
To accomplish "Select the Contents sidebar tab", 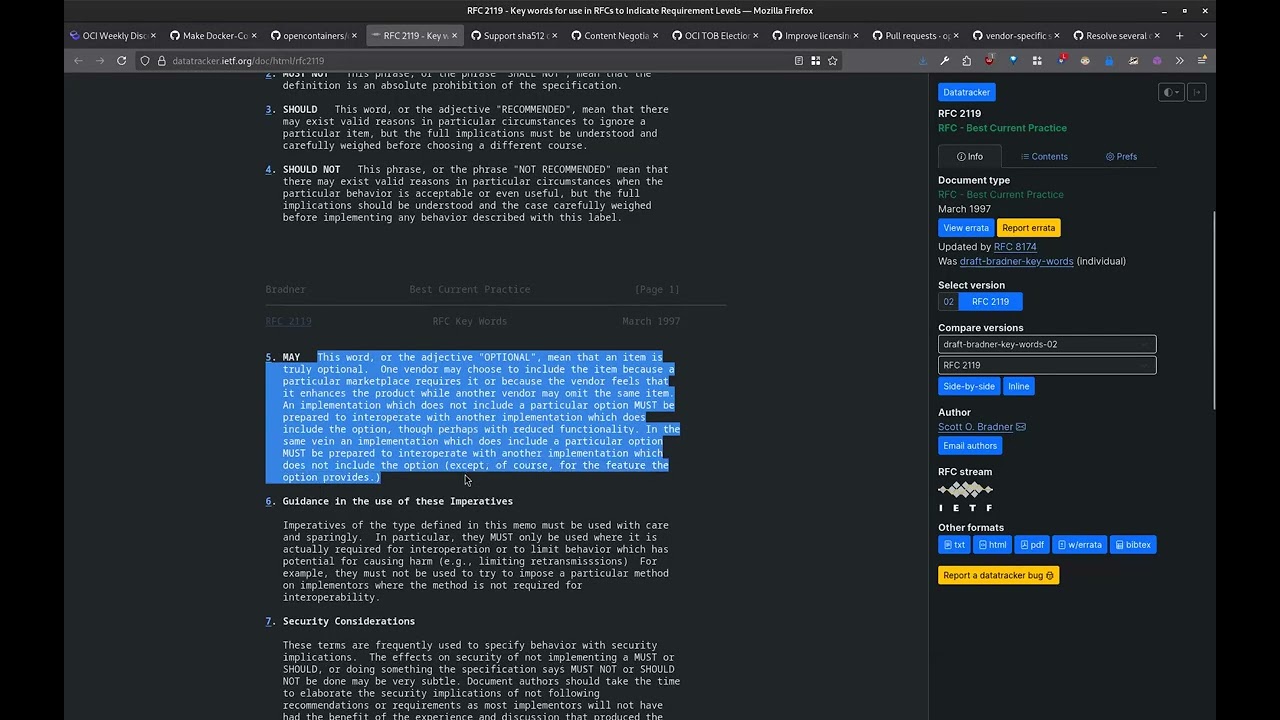I will (x=1044, y=156).
